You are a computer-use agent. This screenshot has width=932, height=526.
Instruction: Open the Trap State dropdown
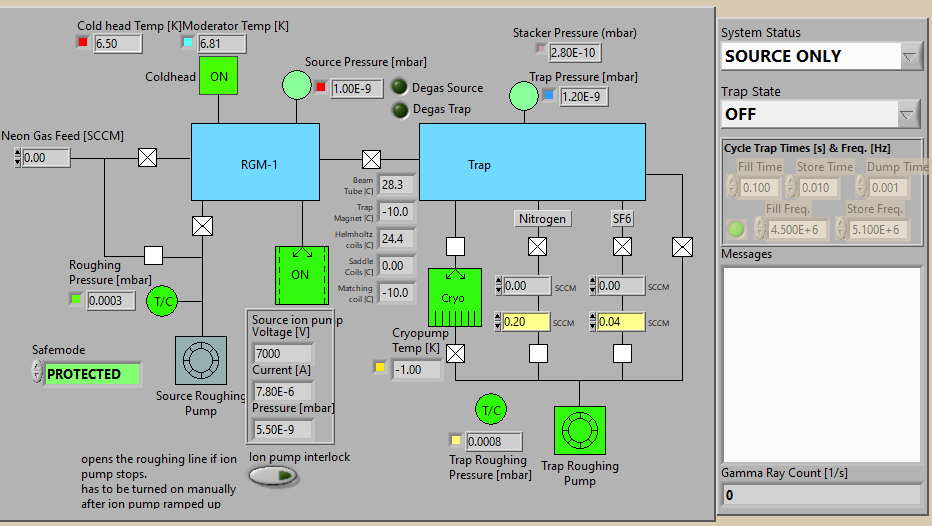click(x=906, y=115)
